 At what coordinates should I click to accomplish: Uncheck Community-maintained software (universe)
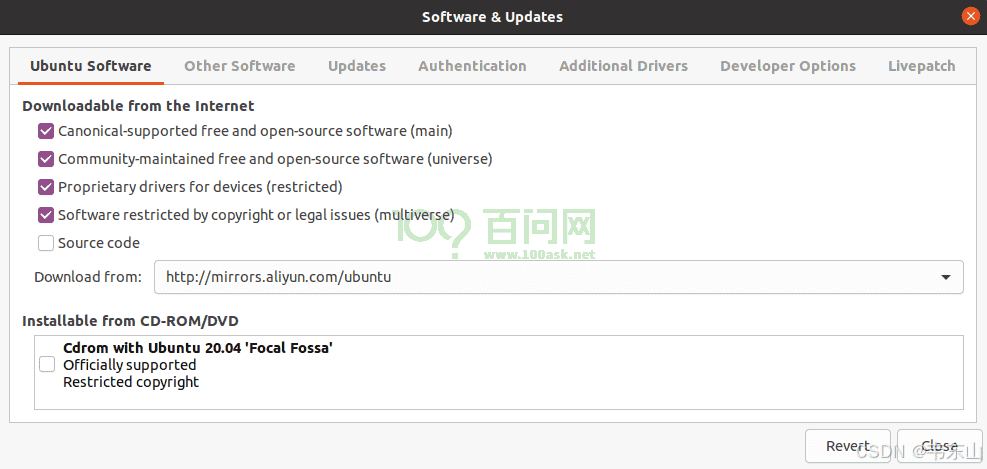[x=46, y=159]
